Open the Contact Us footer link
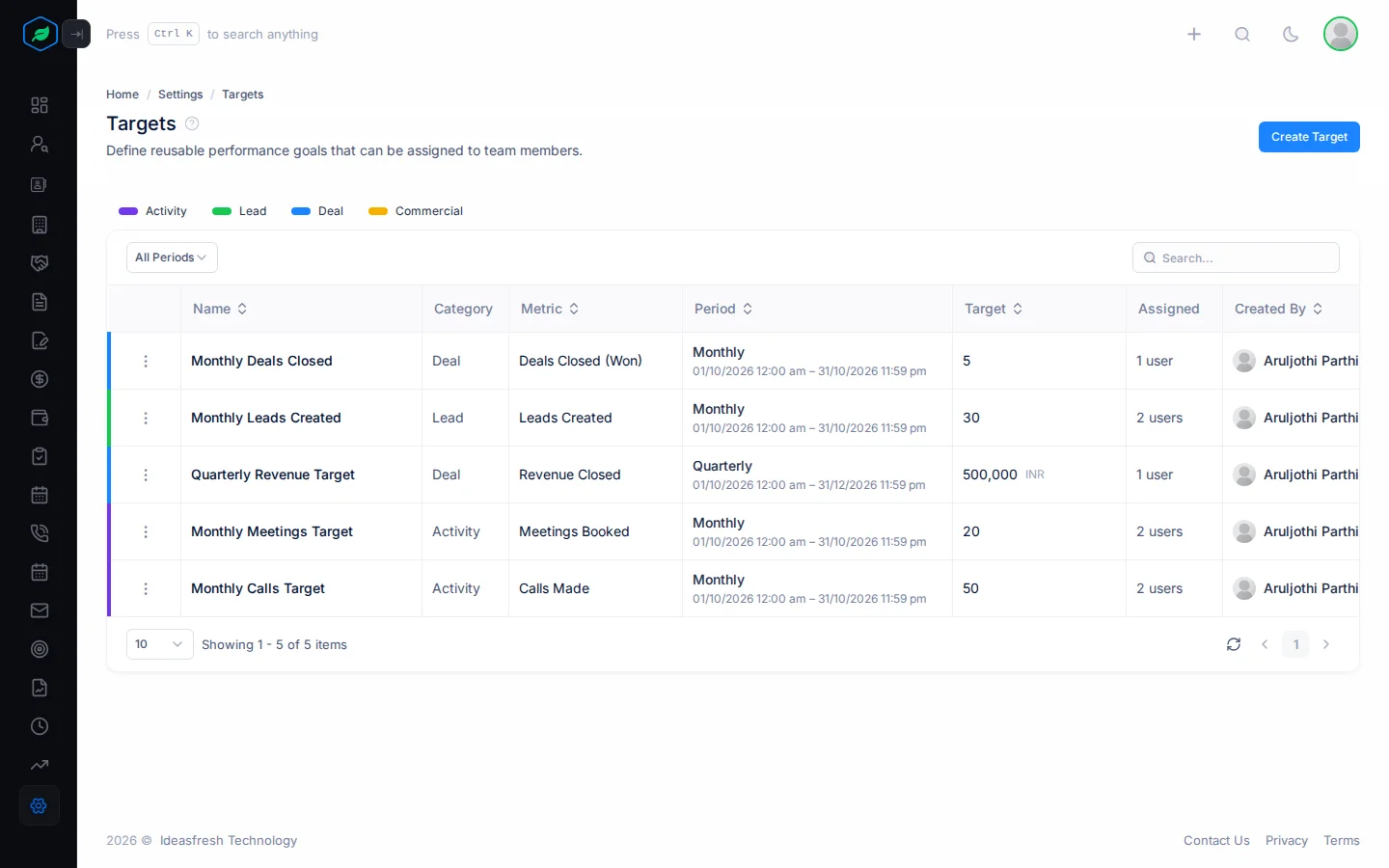The width and height of the screenshot is (1389, 868). [1216, 841]
